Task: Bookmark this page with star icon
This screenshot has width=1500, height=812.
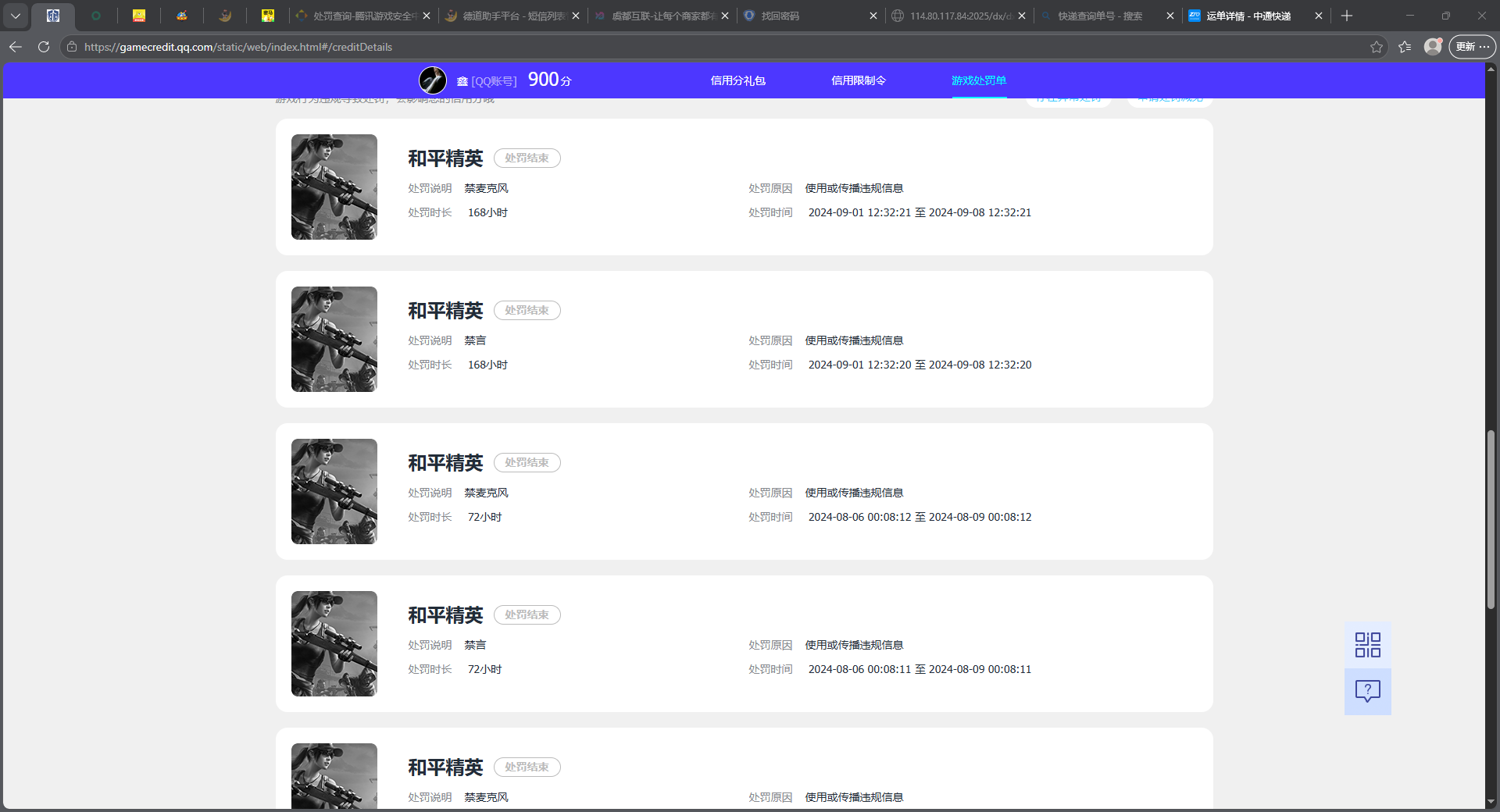Action: [x=1376, y=47]
